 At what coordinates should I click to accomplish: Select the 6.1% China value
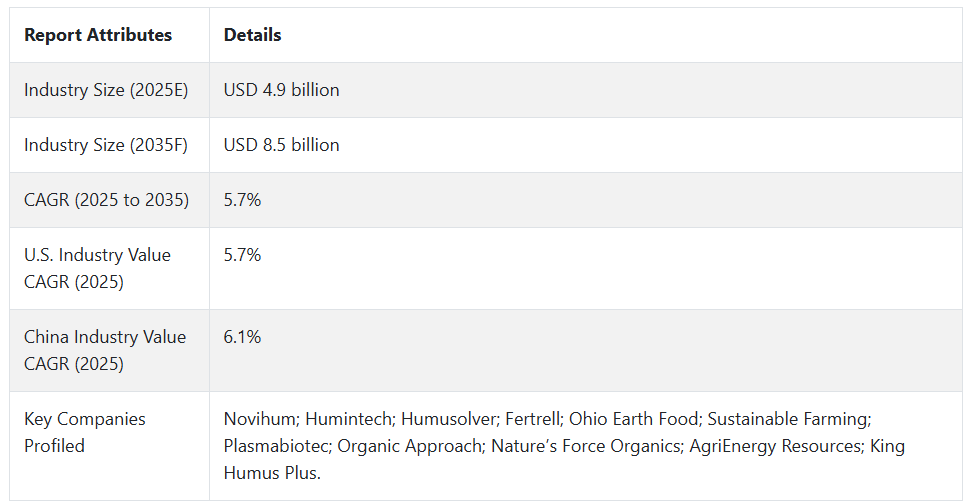242,337
